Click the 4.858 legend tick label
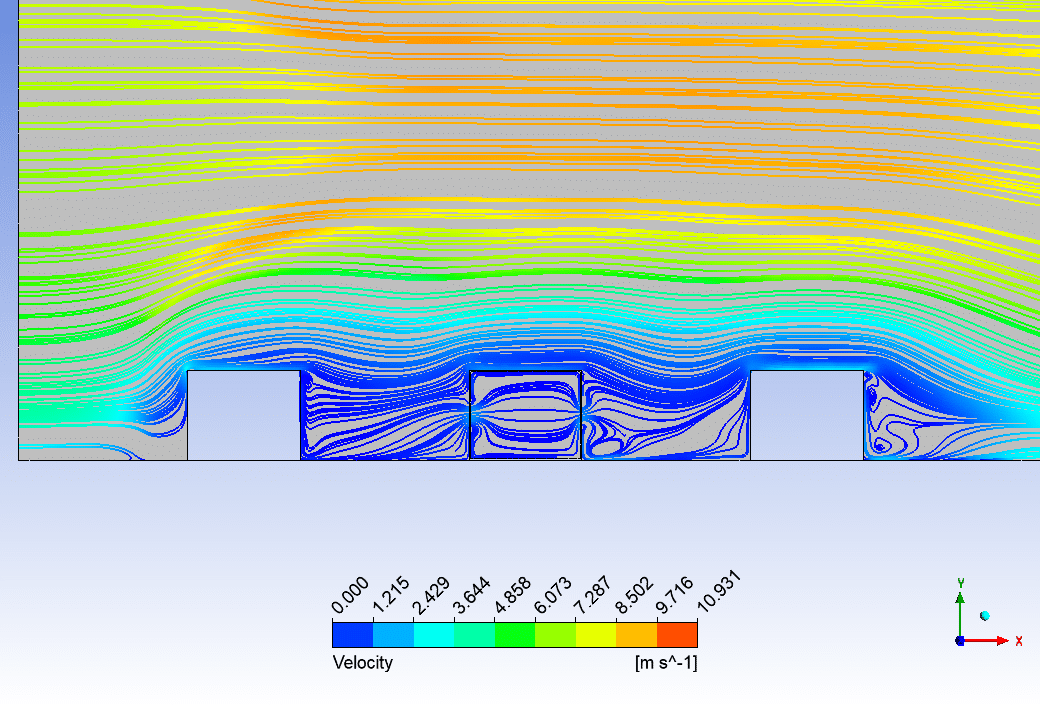This screenshot has height=707, width=1040. point(512,597)
